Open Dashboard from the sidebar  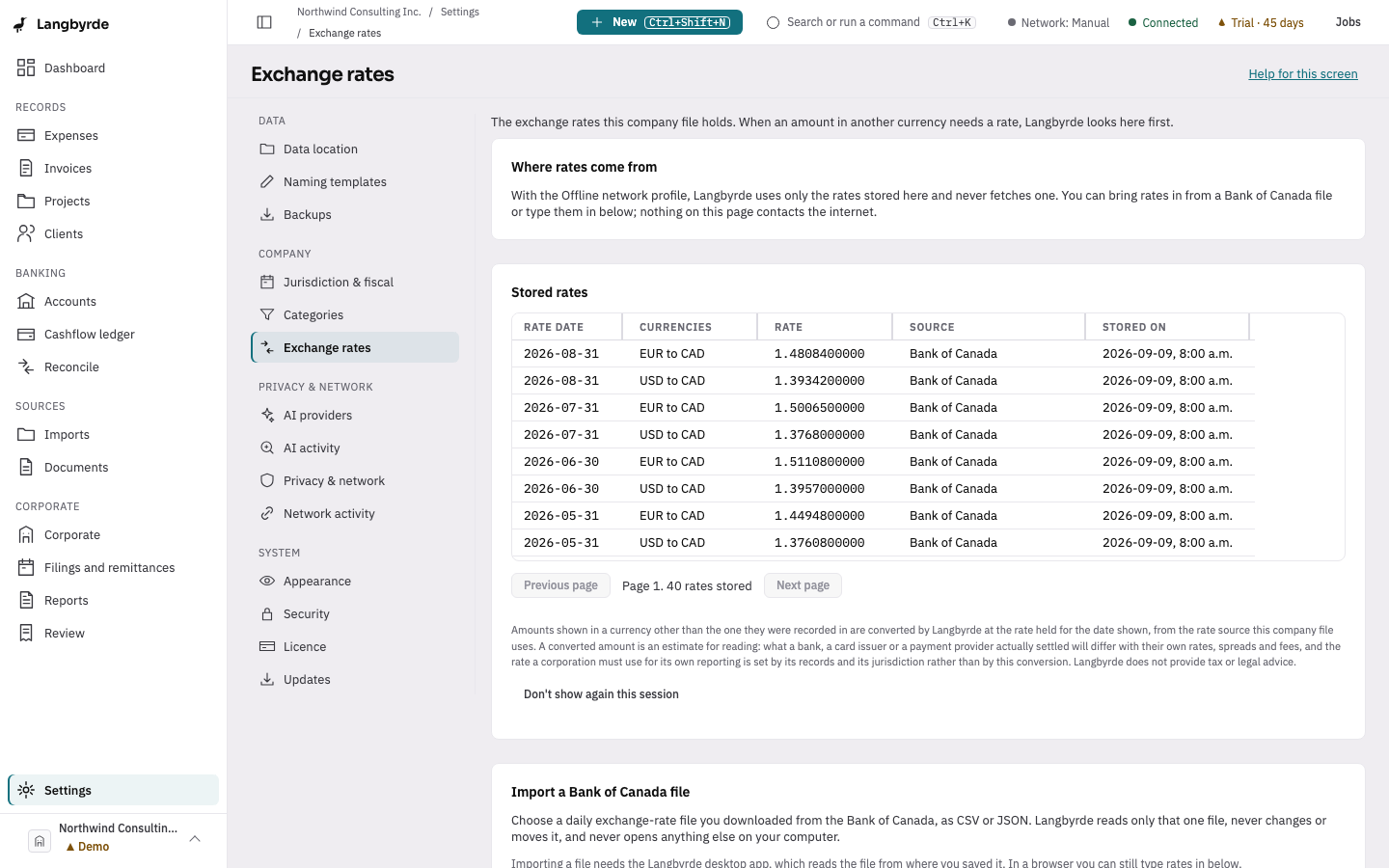113,68
